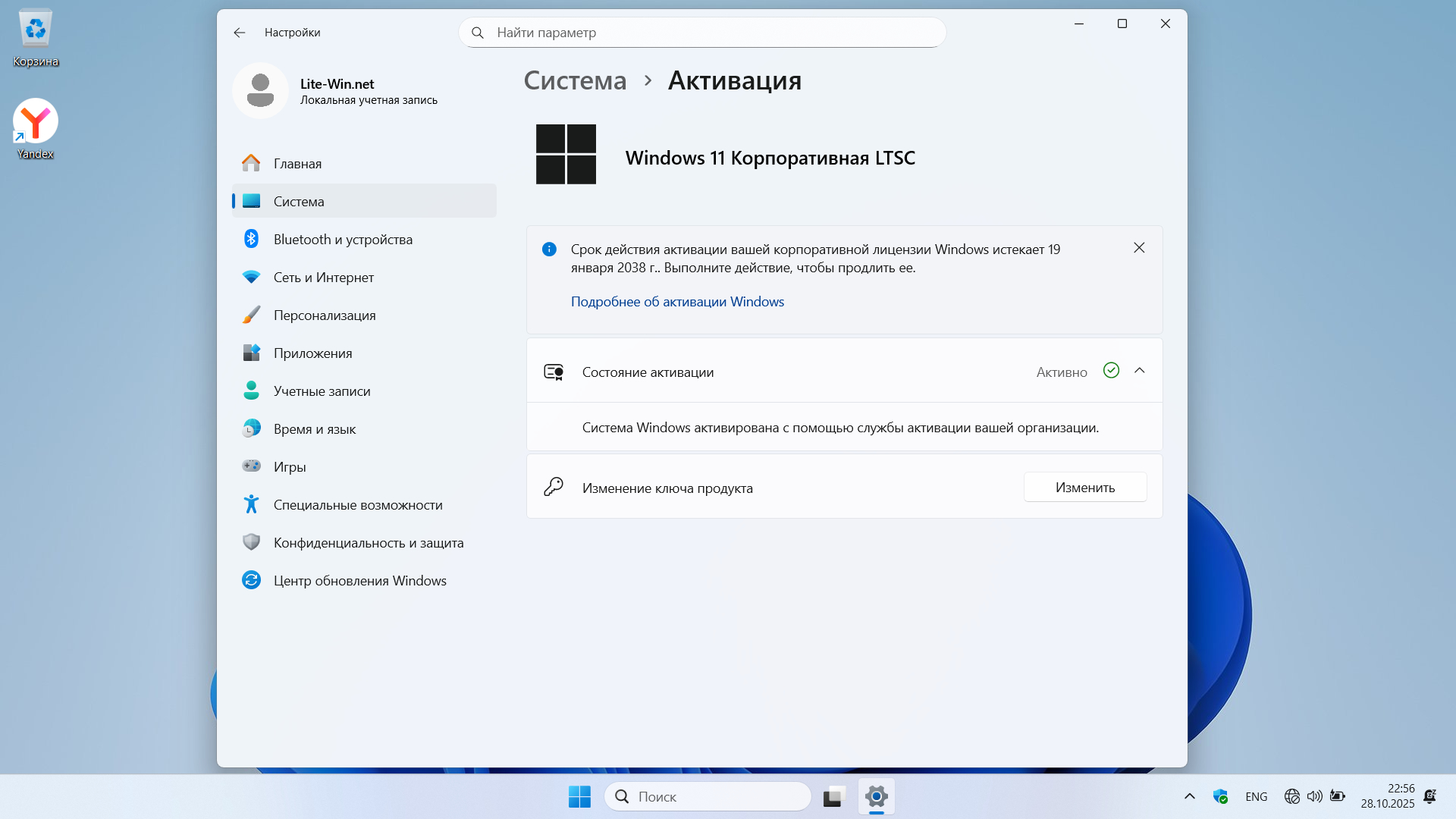
Task: Open the Игры settings section
Action: pyautogui.click(x=290, y=467)
